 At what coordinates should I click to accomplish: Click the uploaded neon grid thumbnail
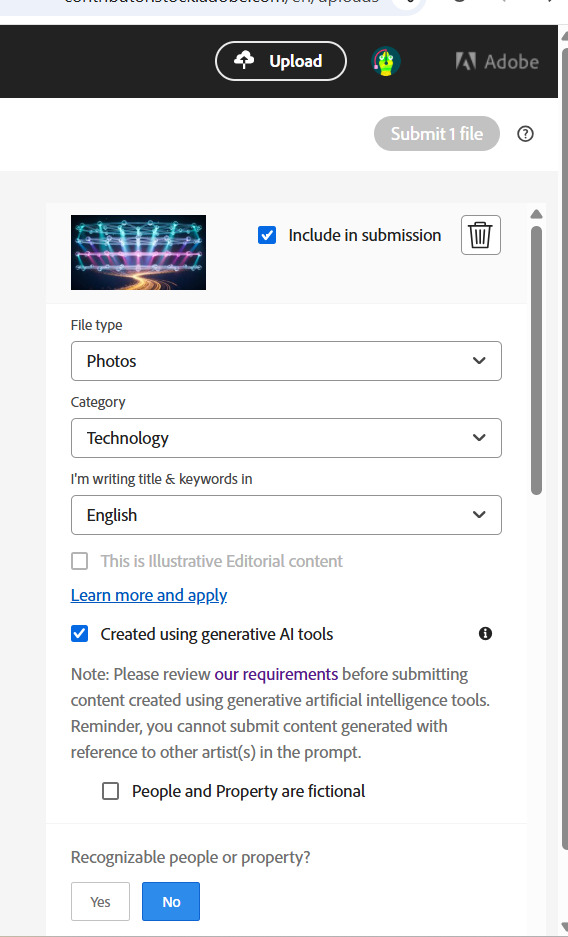tap(139, 253)
